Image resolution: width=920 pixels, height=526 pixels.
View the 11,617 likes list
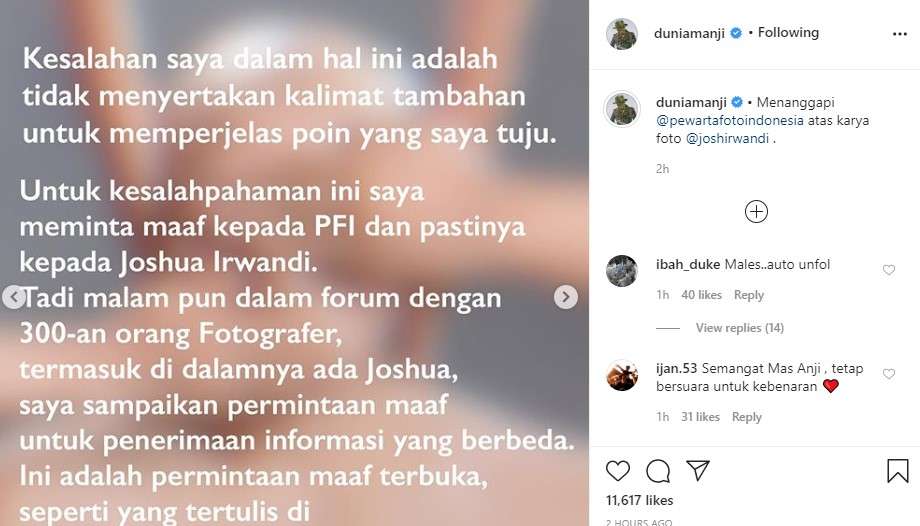coord(640,500)
